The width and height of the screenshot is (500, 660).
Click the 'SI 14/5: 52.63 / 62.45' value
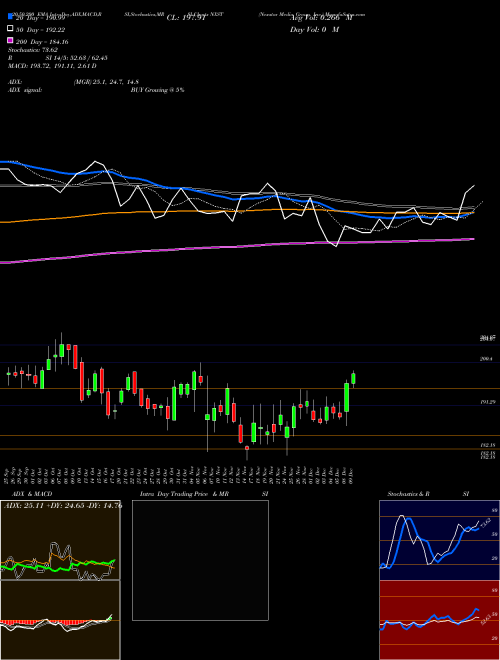coord(76,58)
